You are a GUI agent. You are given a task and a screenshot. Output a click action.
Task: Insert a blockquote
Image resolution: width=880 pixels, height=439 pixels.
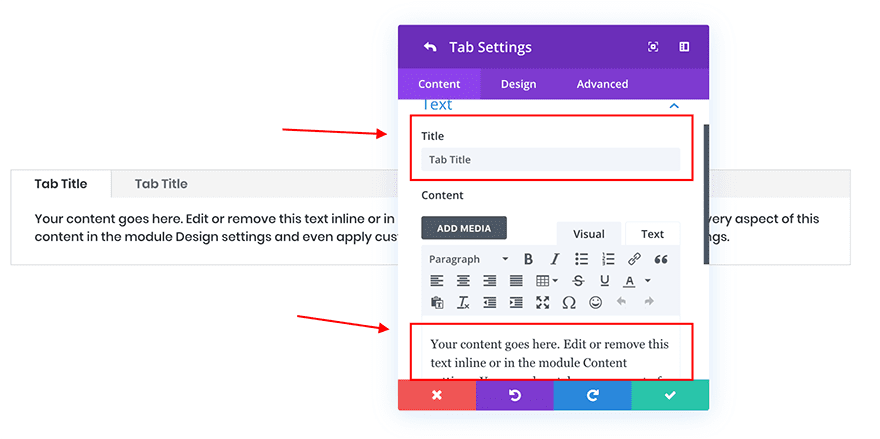[661, 259]
